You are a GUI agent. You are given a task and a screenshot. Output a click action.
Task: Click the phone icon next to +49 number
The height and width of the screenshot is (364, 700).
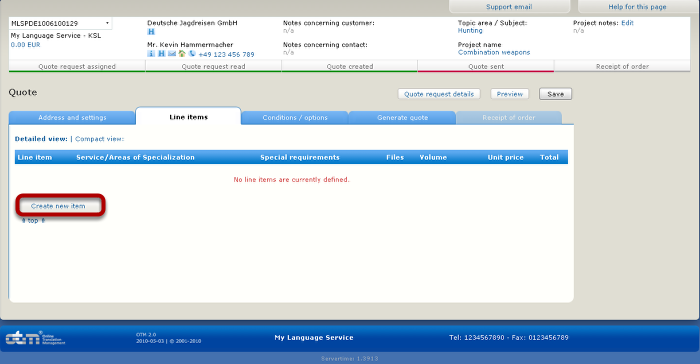tap(192, 54)
